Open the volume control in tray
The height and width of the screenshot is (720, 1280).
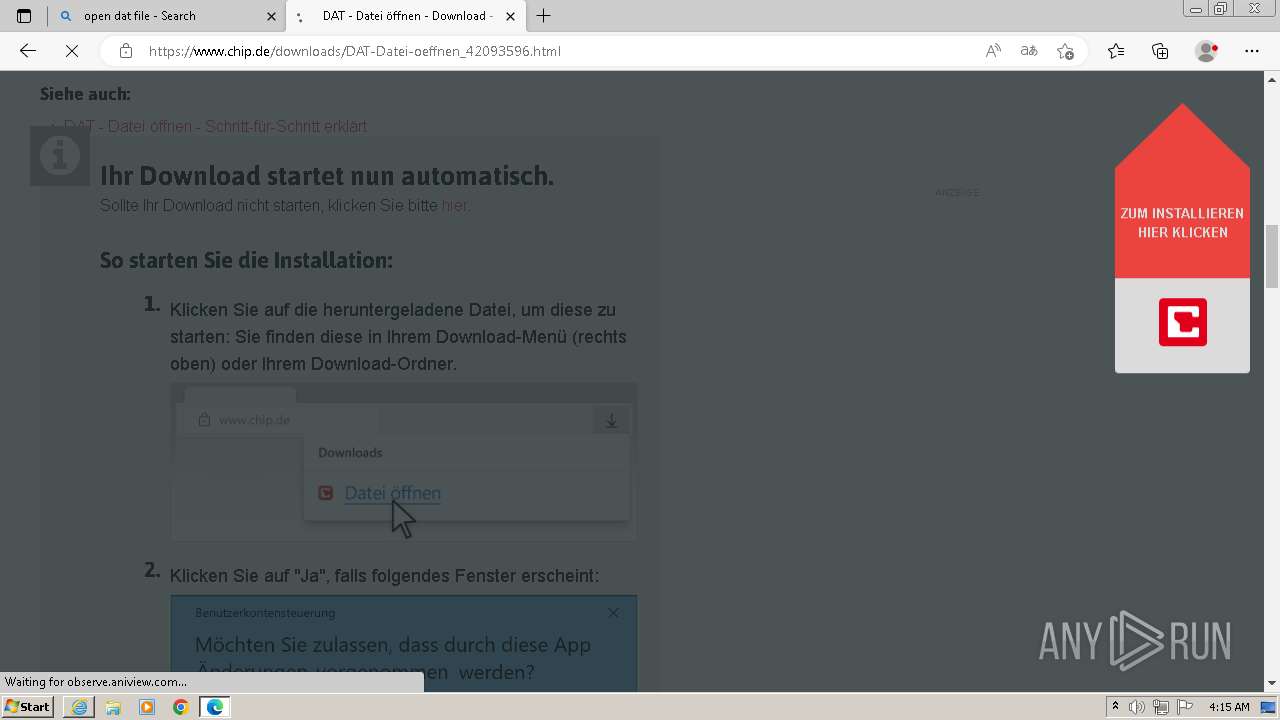coord(1138,707)
